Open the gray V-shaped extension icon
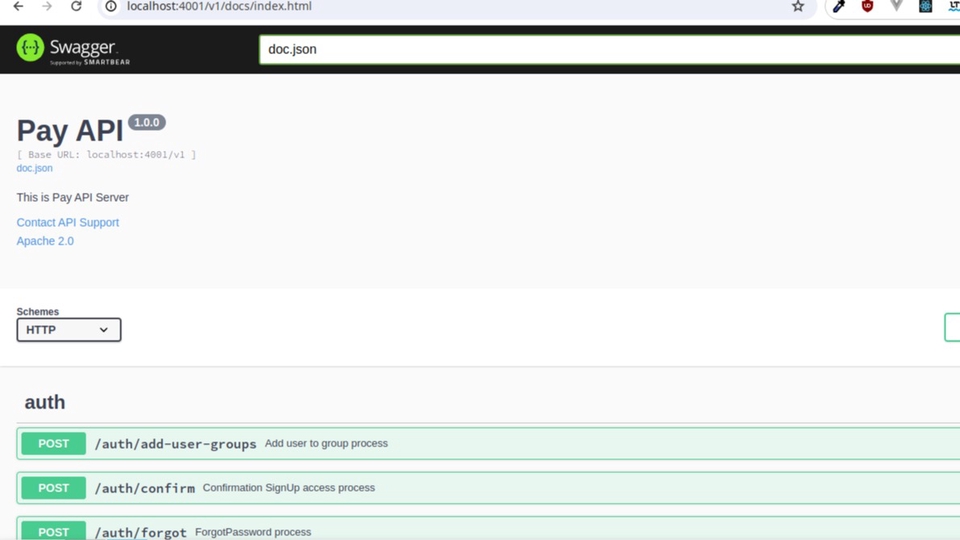 pyautogui.click(x=896, y=6)
